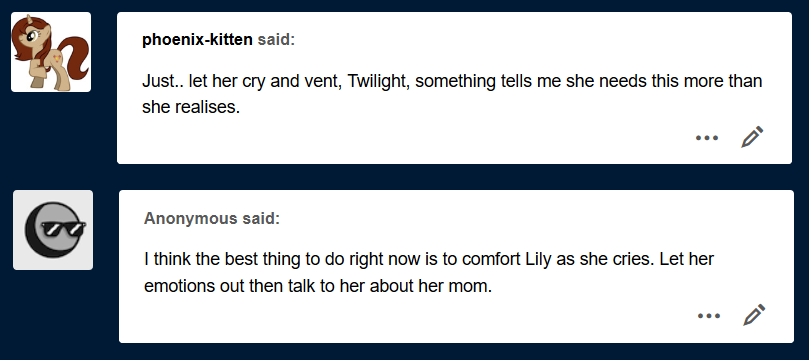809x360 pixels.
Task: Visit the phoenix-kitten blog link
Action: click(197, 40)
